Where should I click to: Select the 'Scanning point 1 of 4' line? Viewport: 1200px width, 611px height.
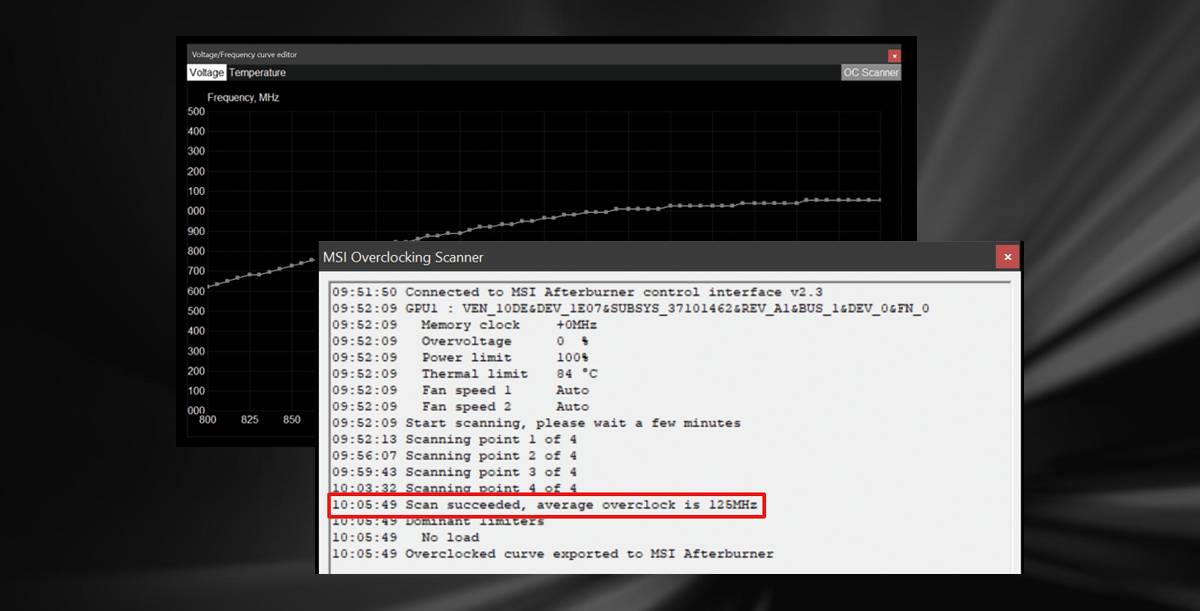click(x=455, y=439)
